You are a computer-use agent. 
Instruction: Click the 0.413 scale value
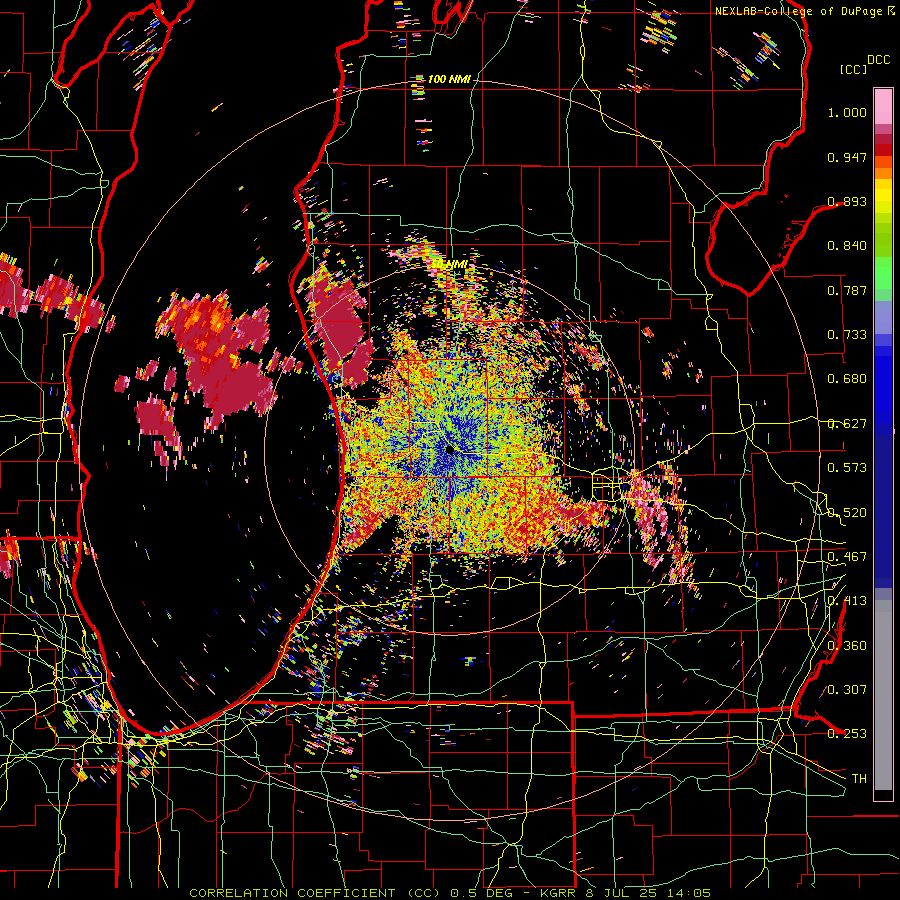pos(847,601)
